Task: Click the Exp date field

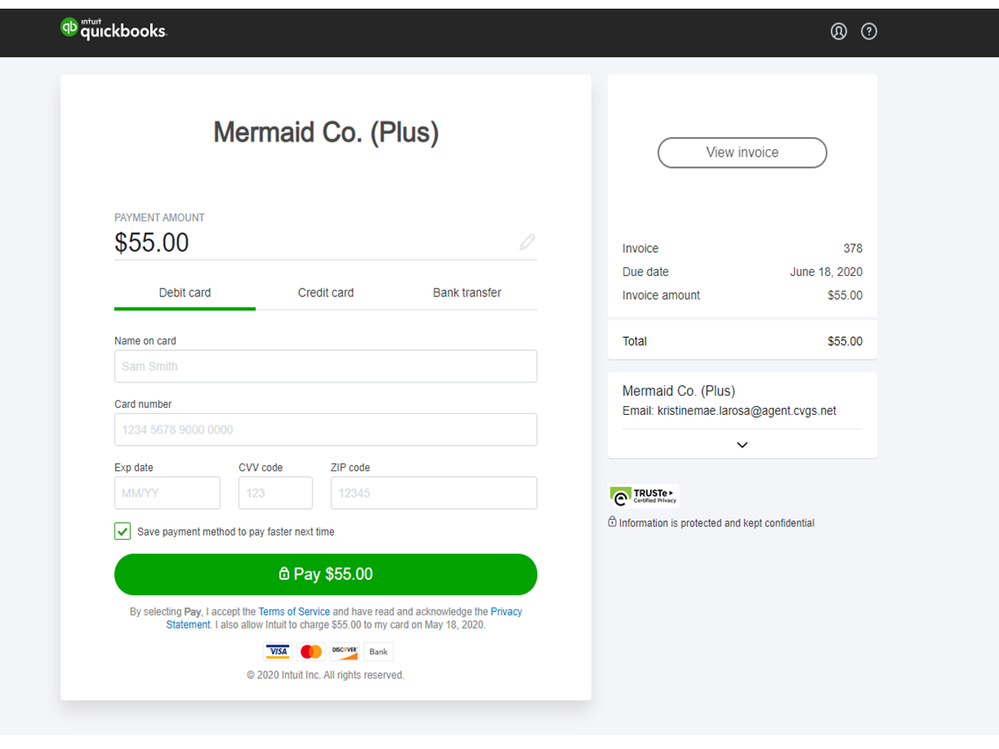Action: (167, 493)
